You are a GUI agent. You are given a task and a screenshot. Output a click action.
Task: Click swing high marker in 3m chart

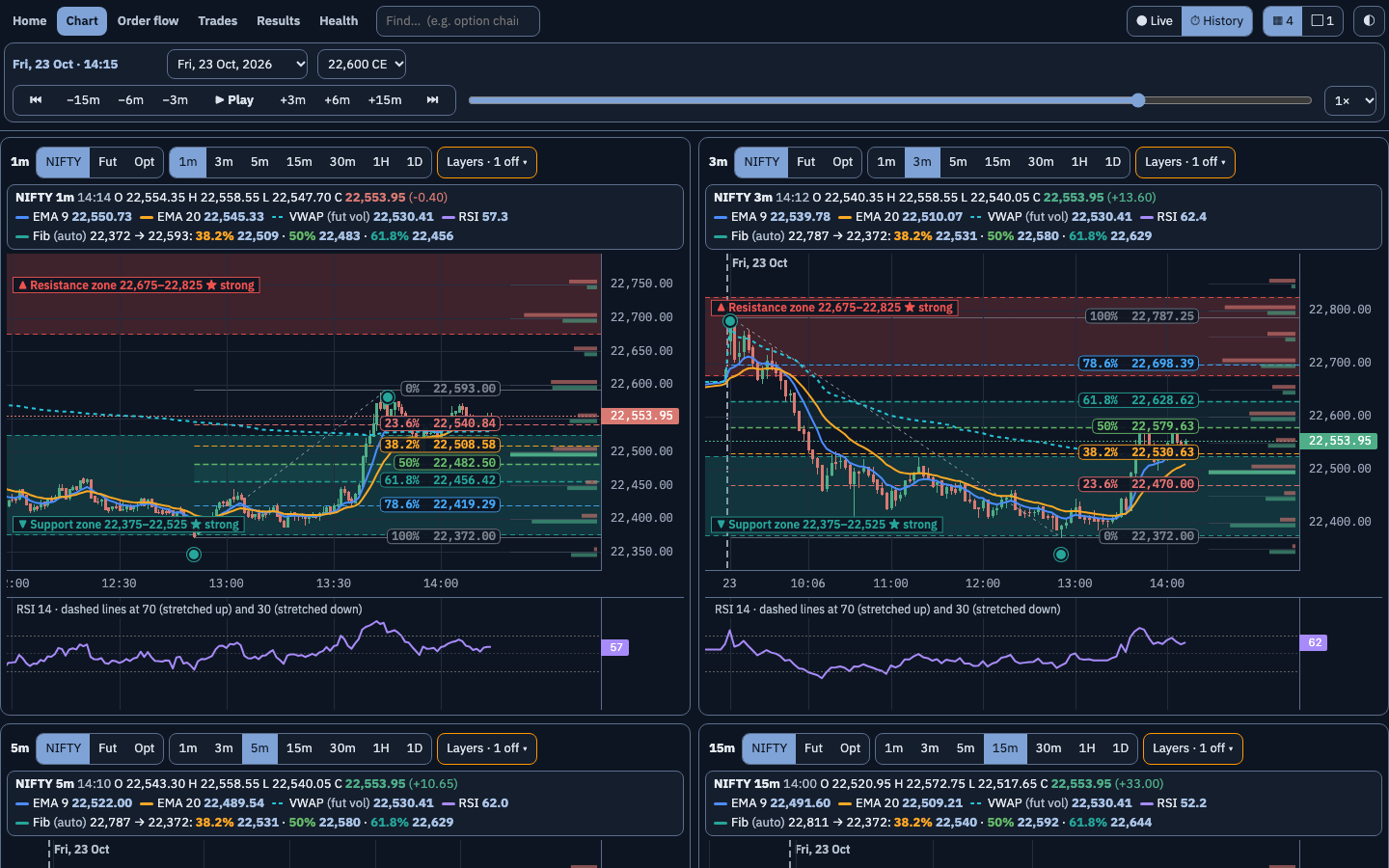click(730, 321)
